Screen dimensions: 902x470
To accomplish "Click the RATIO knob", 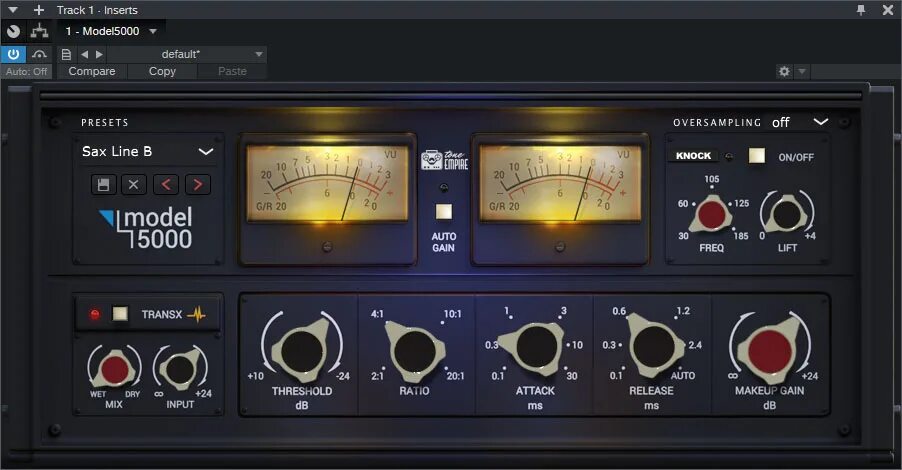I will 414,350.
